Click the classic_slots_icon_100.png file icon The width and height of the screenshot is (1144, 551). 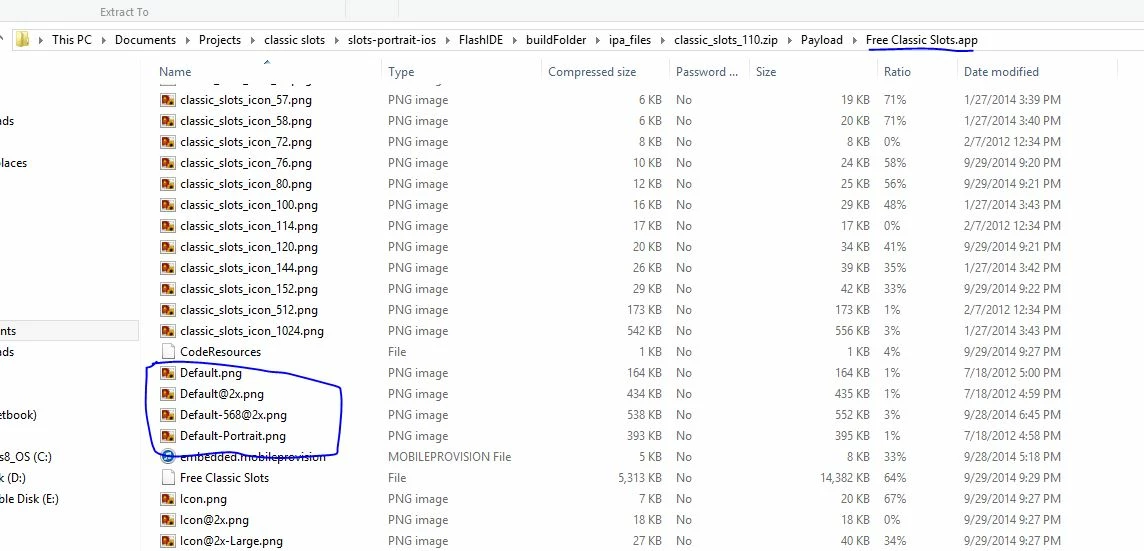168,205
